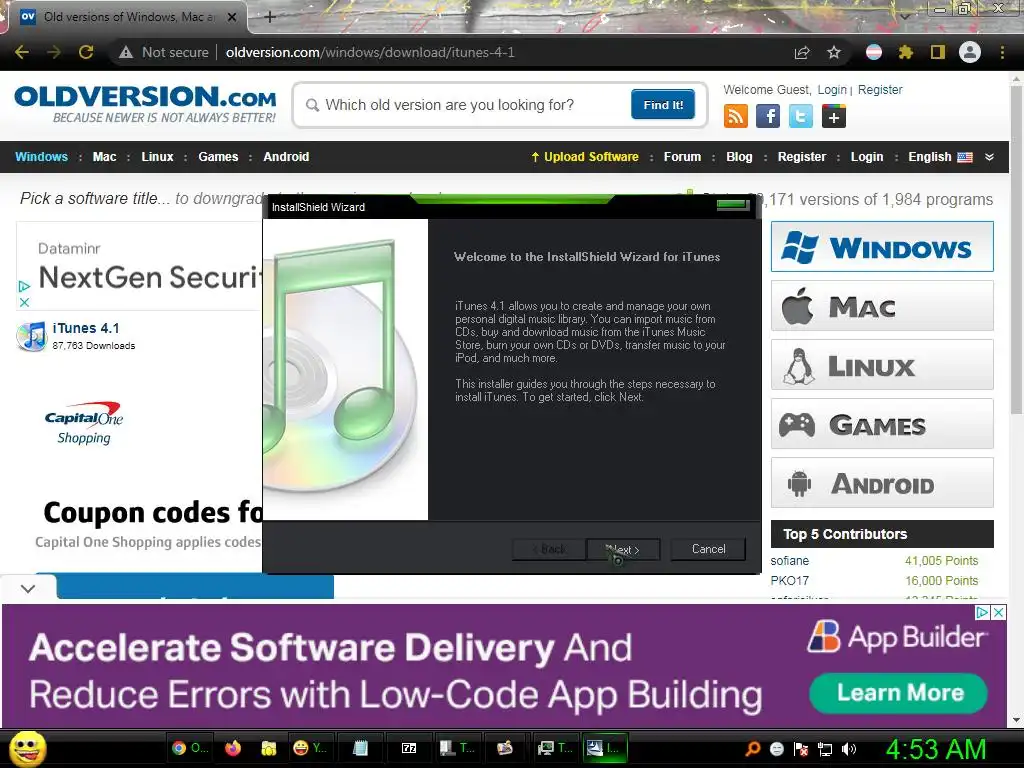Select Android in the navigation bar

point(286,157)
